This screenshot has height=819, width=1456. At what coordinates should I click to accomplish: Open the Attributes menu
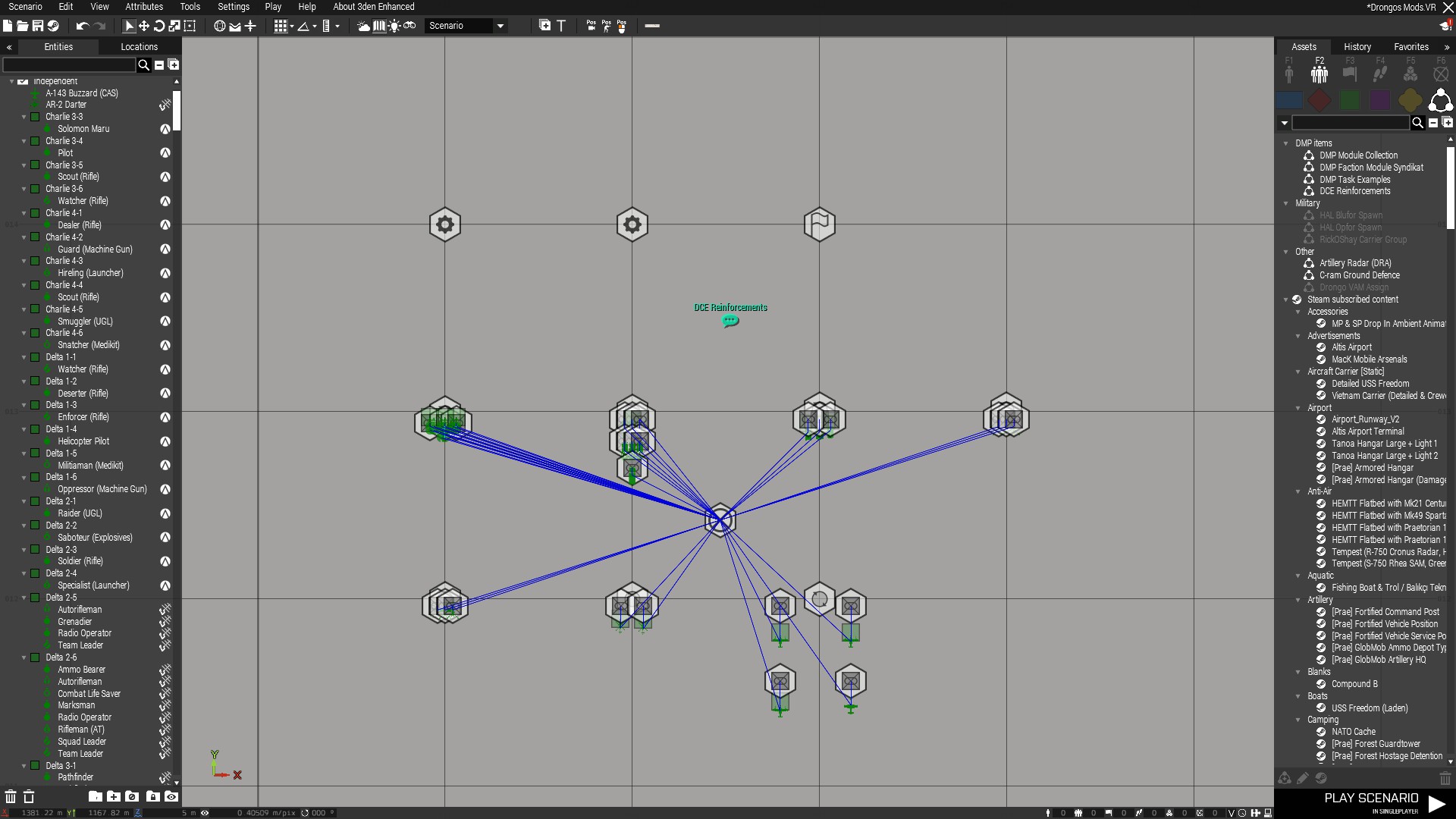coord(144,7)
